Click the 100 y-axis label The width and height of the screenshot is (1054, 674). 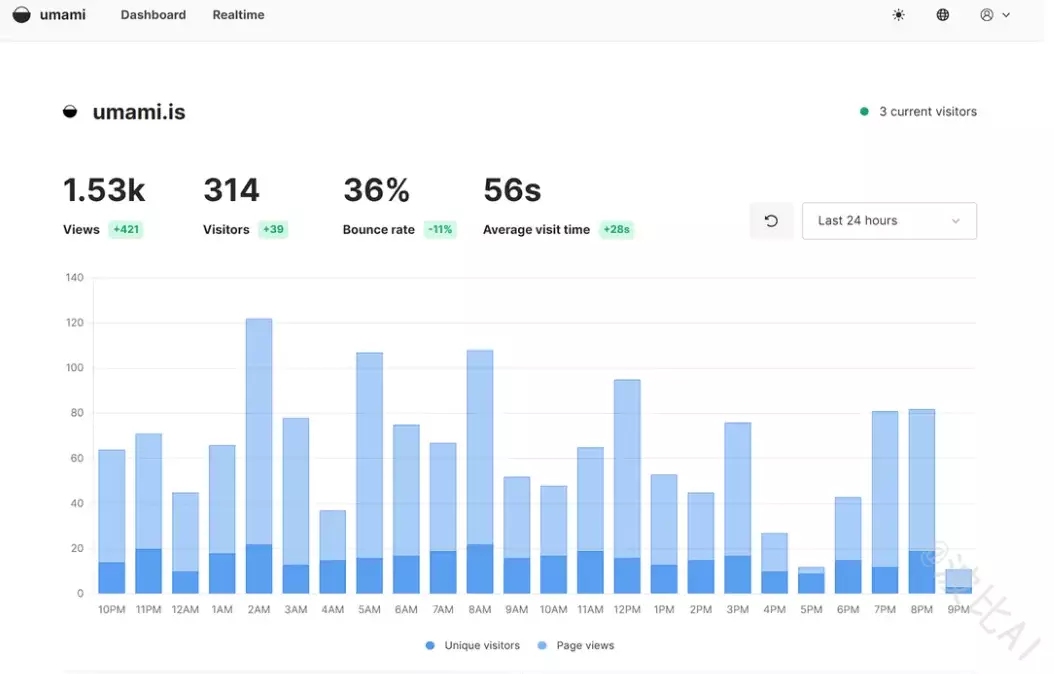(75, 368)
